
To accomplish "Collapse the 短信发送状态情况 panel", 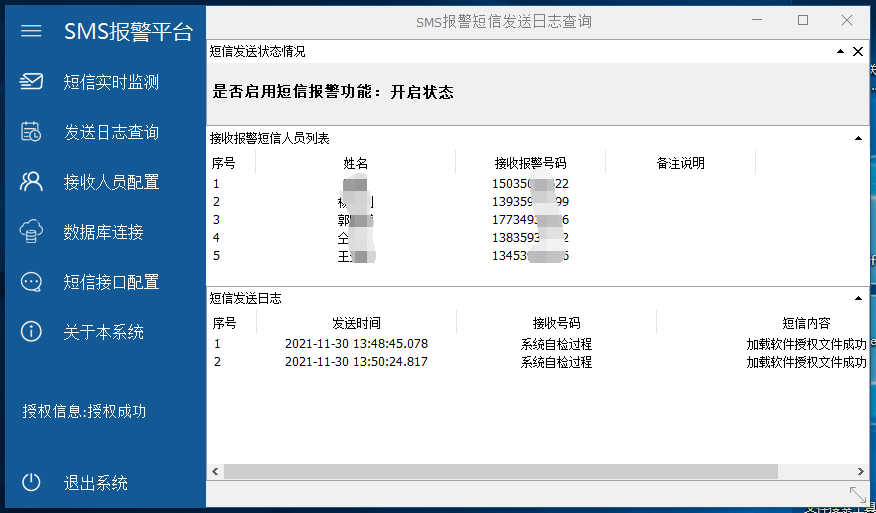I will 841,52.
